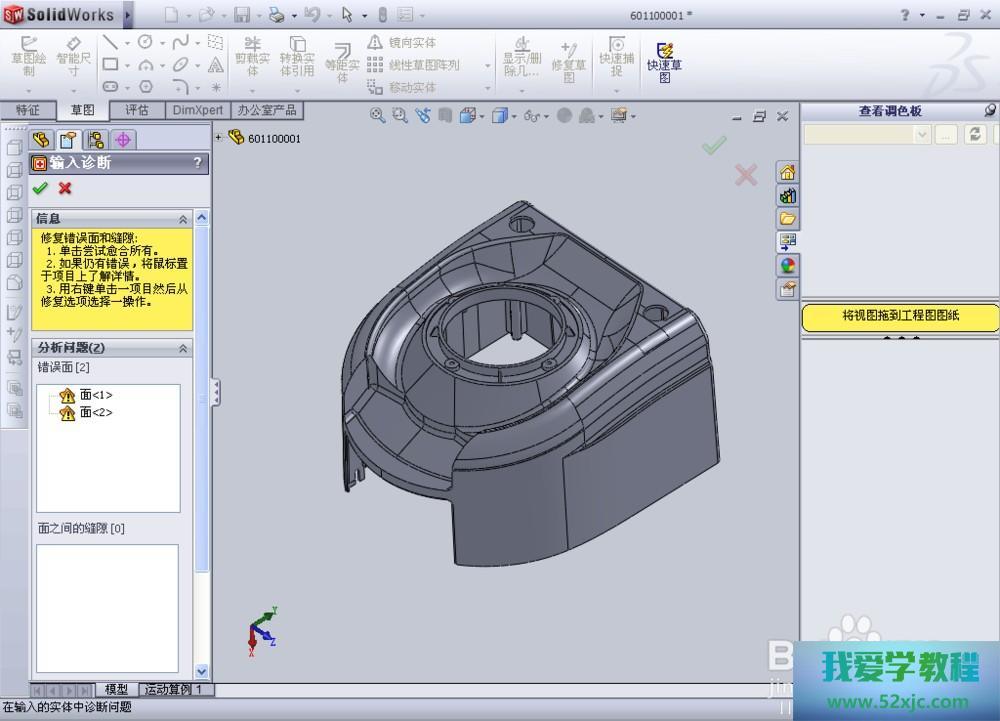Switch to the 特征 ribbon tab
The height and width of the screenshot is (721, 1000).
click(x=27, y=110)
